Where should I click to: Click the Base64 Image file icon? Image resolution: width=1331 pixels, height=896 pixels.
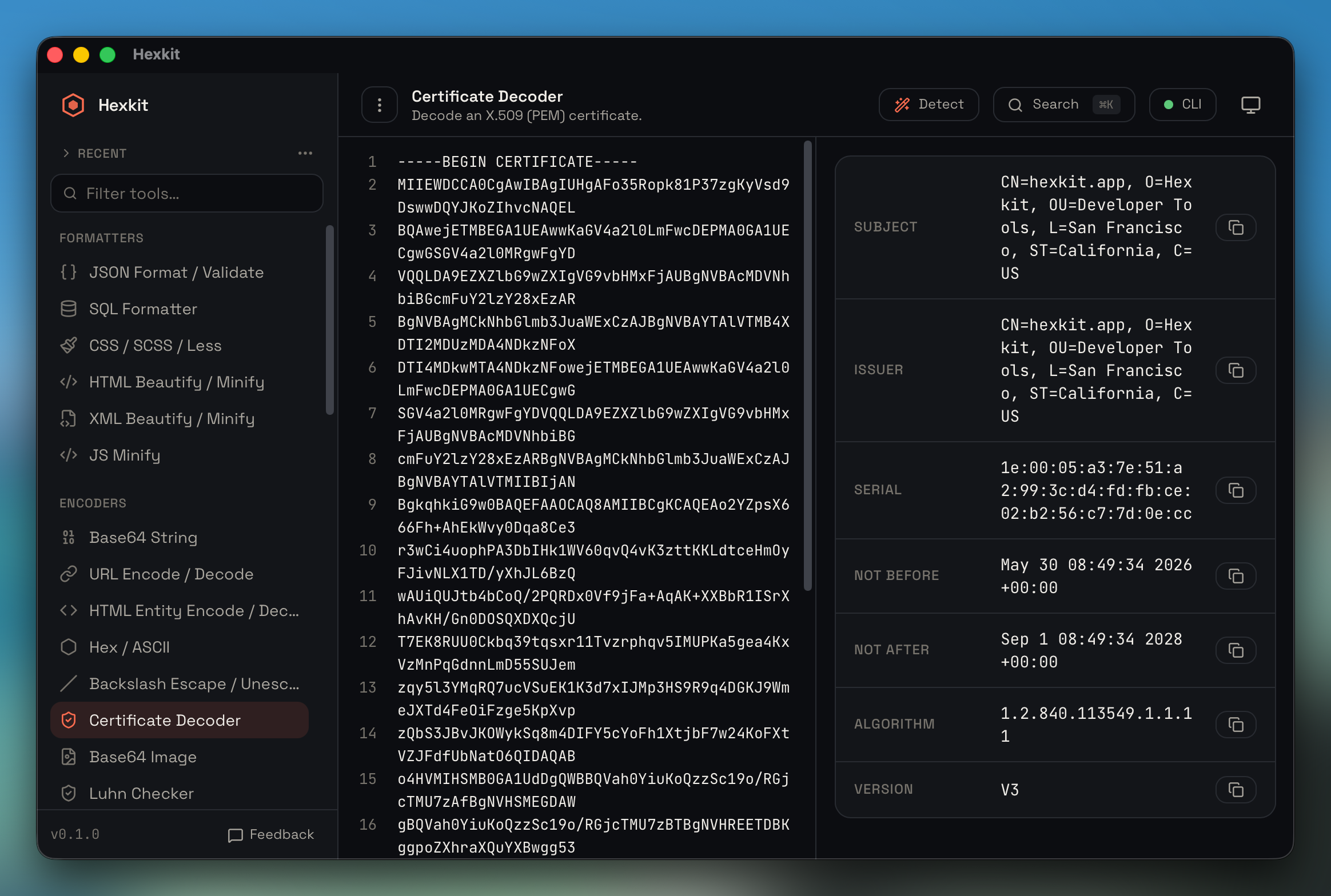[x=69, y=757]
